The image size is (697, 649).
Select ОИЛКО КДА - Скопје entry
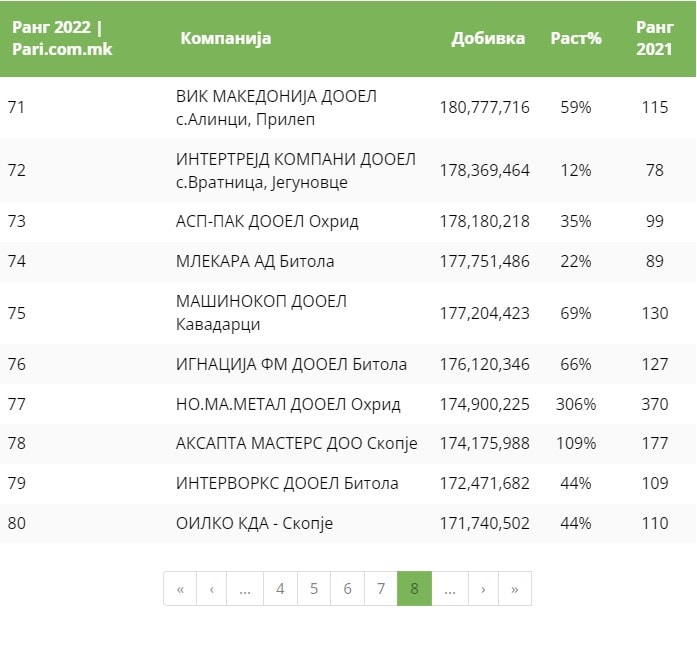click(x=254, y=523)
